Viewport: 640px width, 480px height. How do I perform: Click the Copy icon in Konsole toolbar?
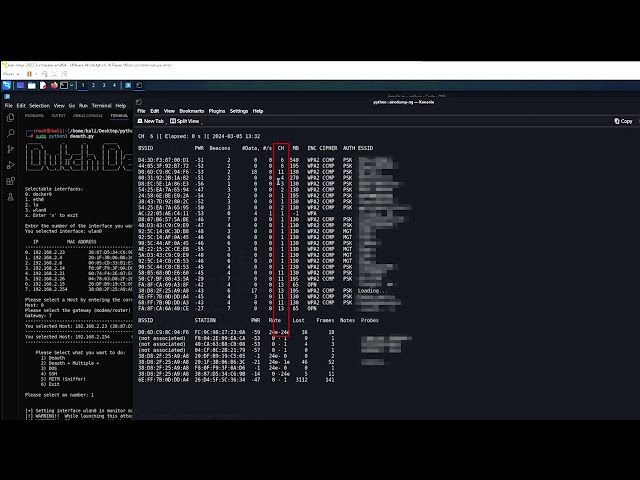point(617,121)
